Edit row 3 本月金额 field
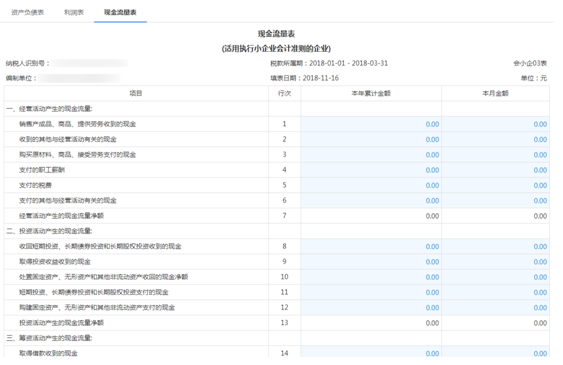 [495, 155]
